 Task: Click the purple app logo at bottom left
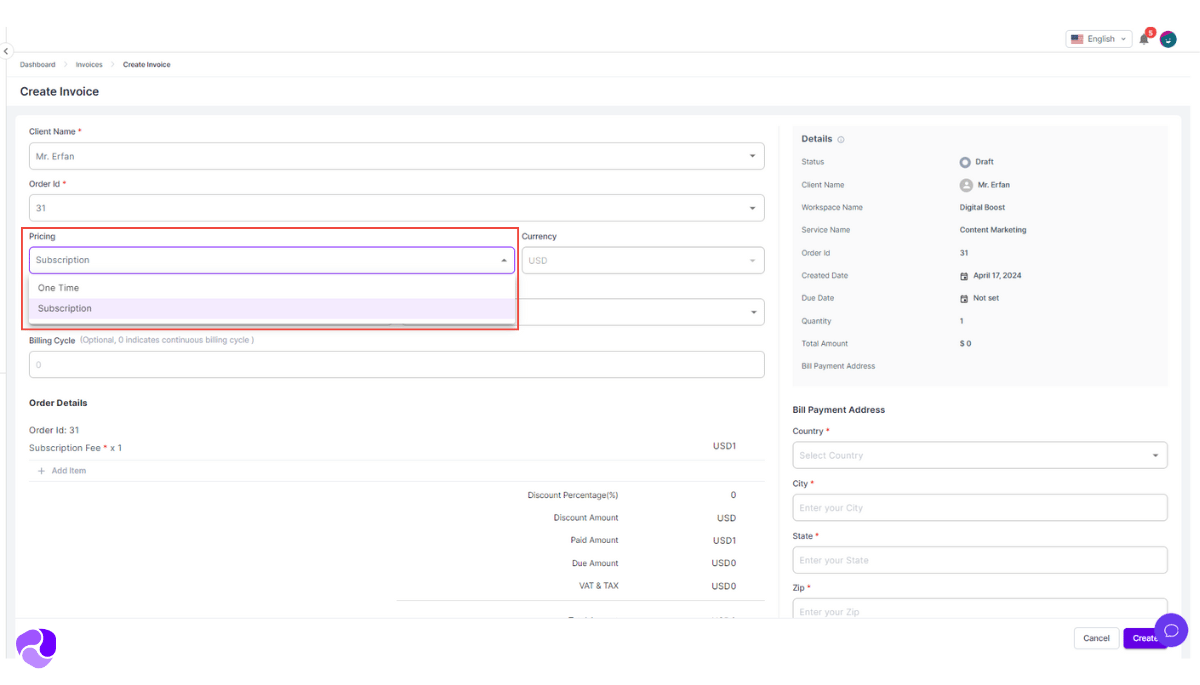(35, 648)
